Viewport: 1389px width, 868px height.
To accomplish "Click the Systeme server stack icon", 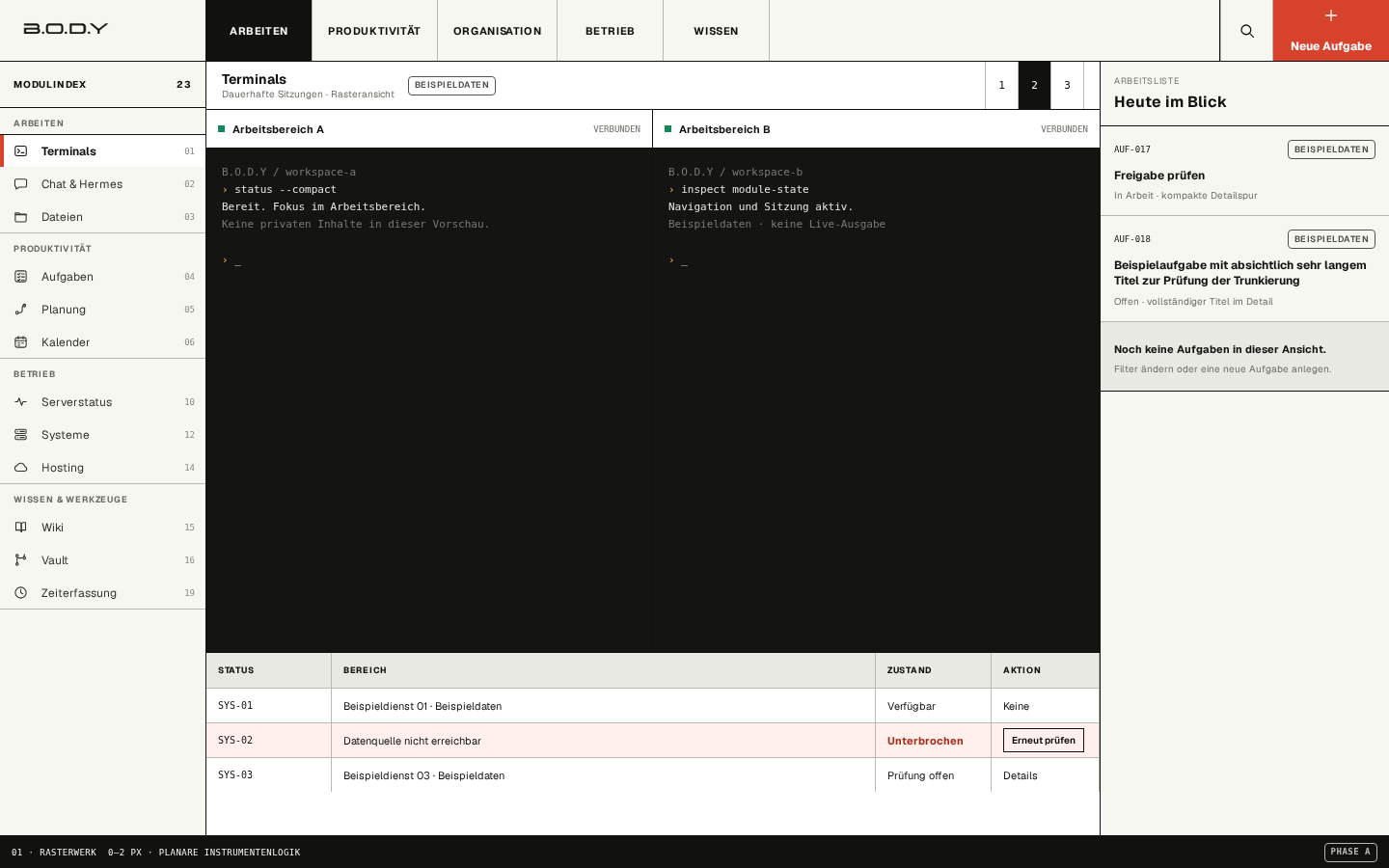I will tap(20, 435).
